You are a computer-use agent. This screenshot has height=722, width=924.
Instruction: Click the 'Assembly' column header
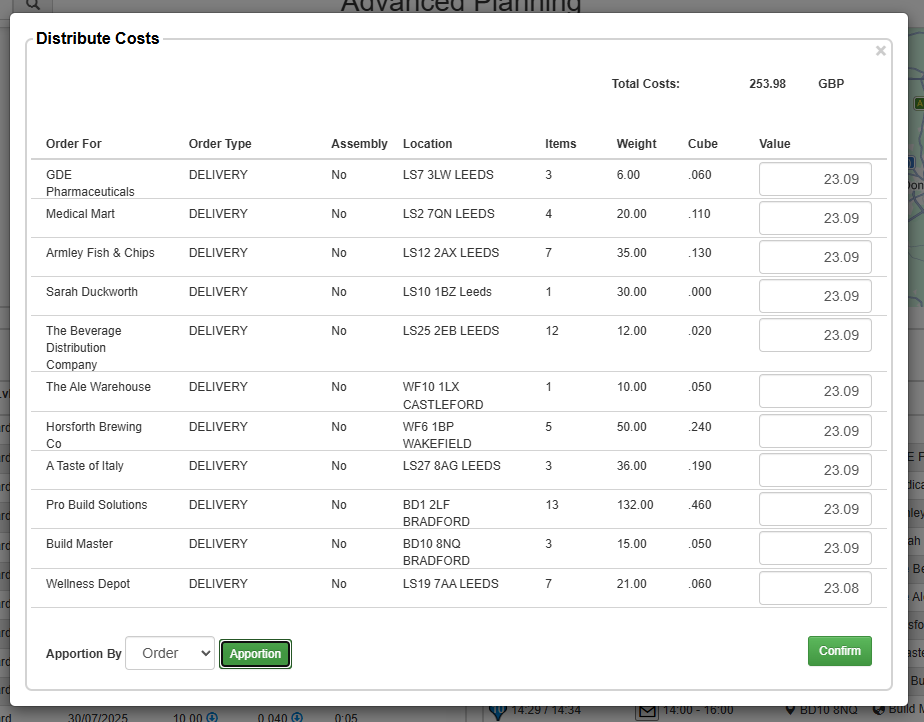tap(359, 144)
